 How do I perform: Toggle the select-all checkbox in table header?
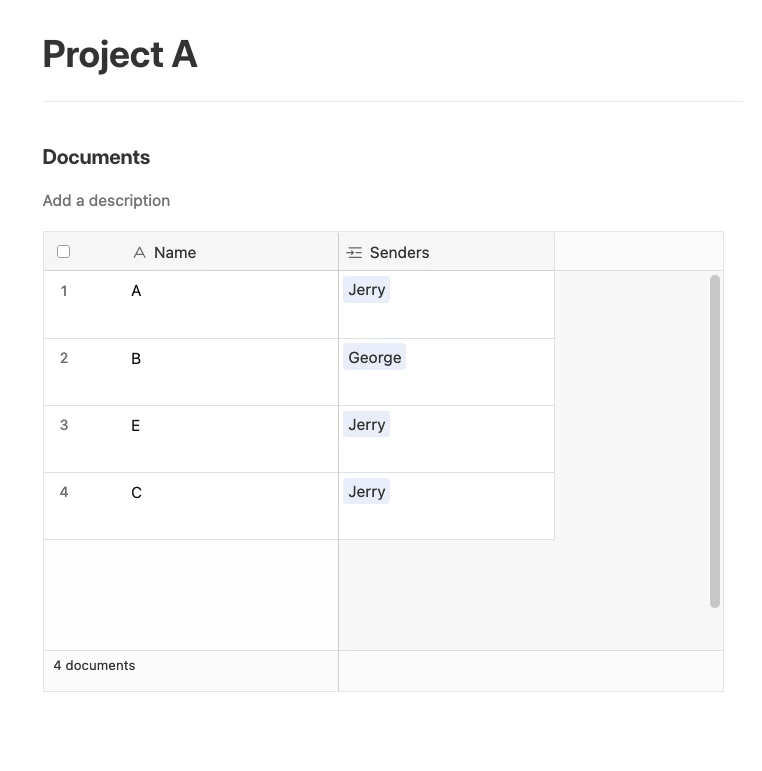tap(63, 252)
